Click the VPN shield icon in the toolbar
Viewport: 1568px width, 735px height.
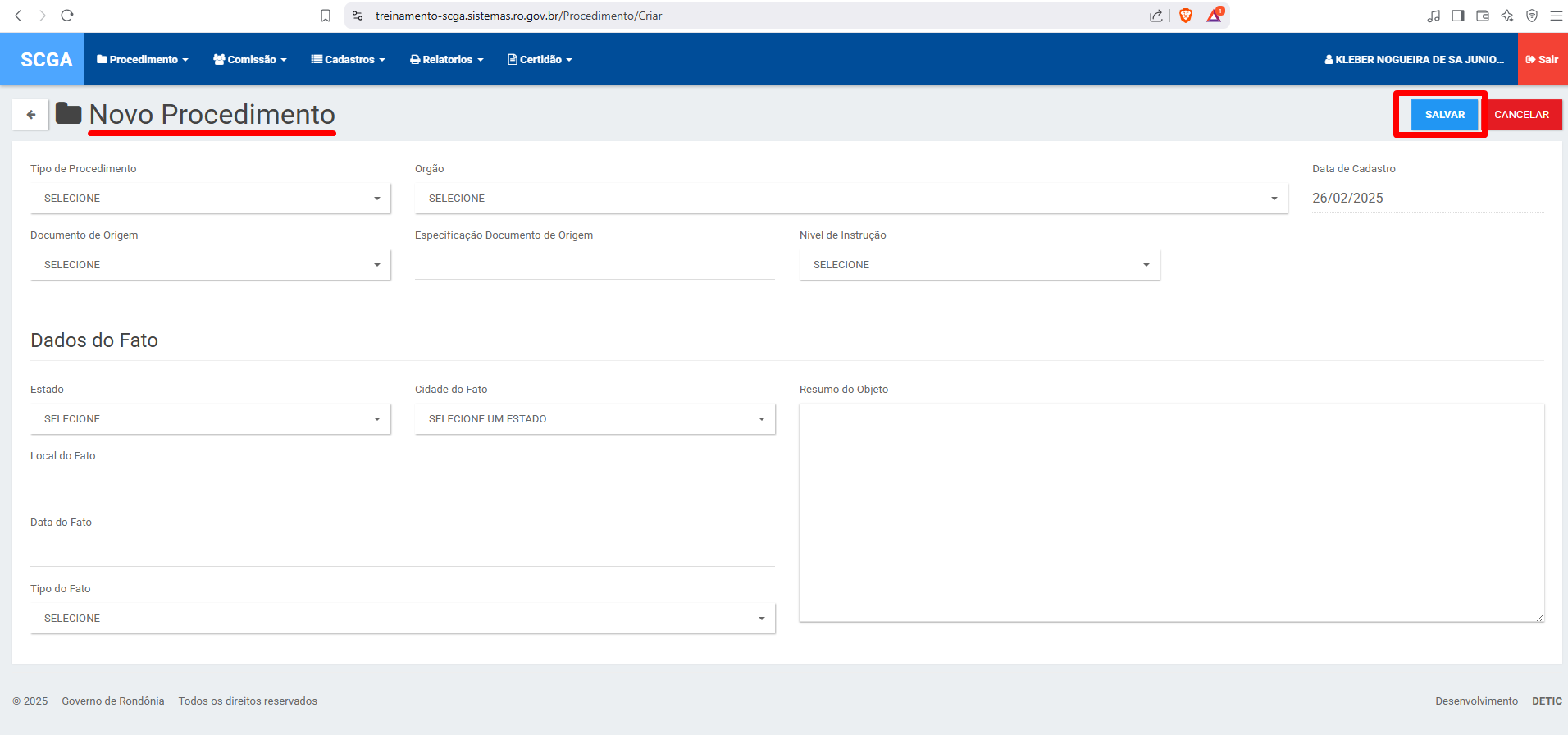(1532, 16)
